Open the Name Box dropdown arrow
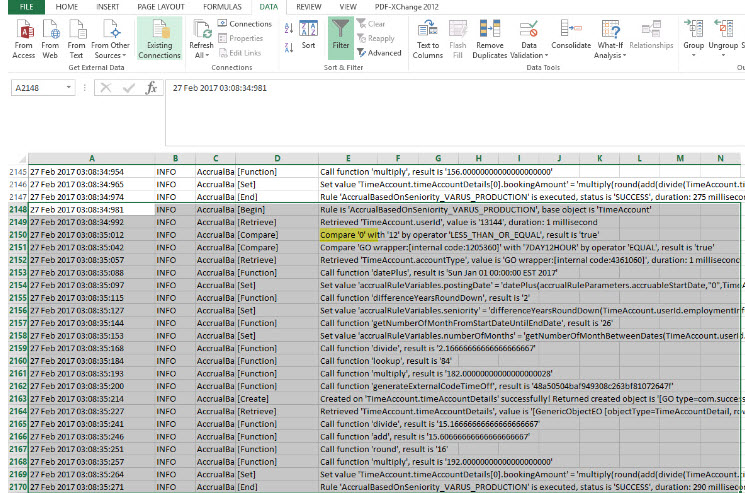 (69, 87)
